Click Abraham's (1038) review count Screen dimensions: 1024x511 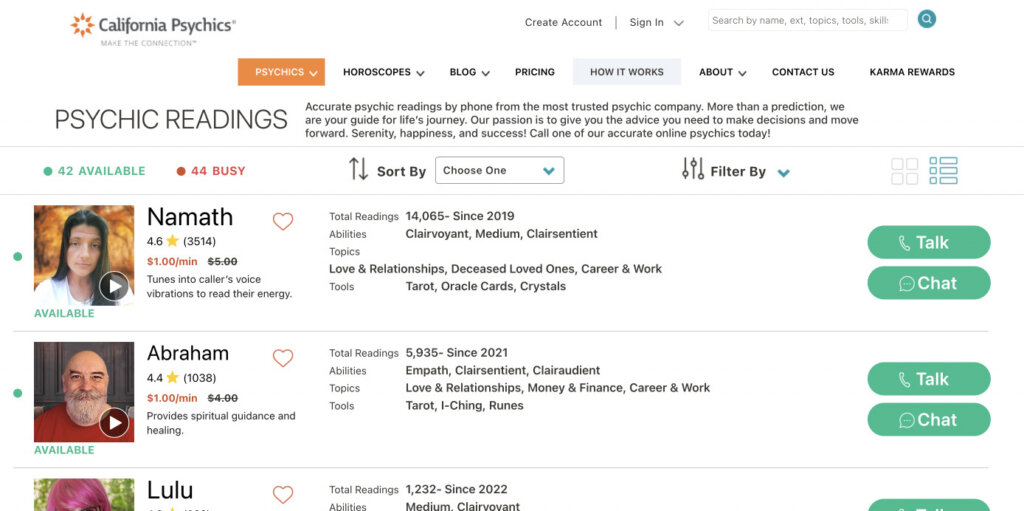point(200,378)
